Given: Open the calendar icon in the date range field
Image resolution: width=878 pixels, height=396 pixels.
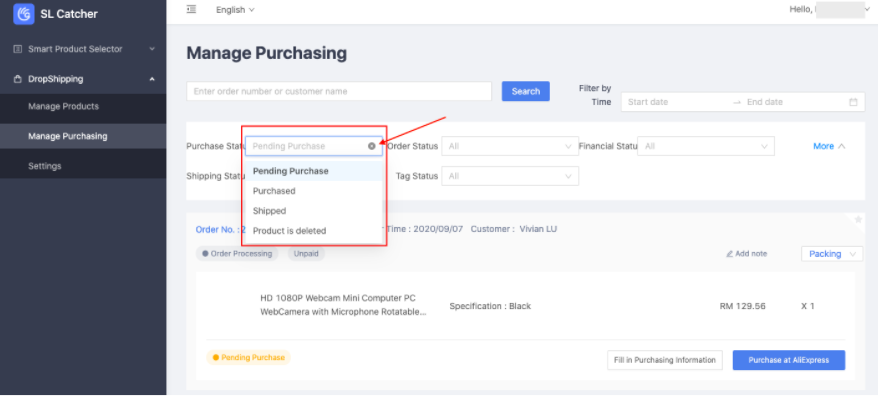Looking at the screenshot, I should tap(853, 102).
